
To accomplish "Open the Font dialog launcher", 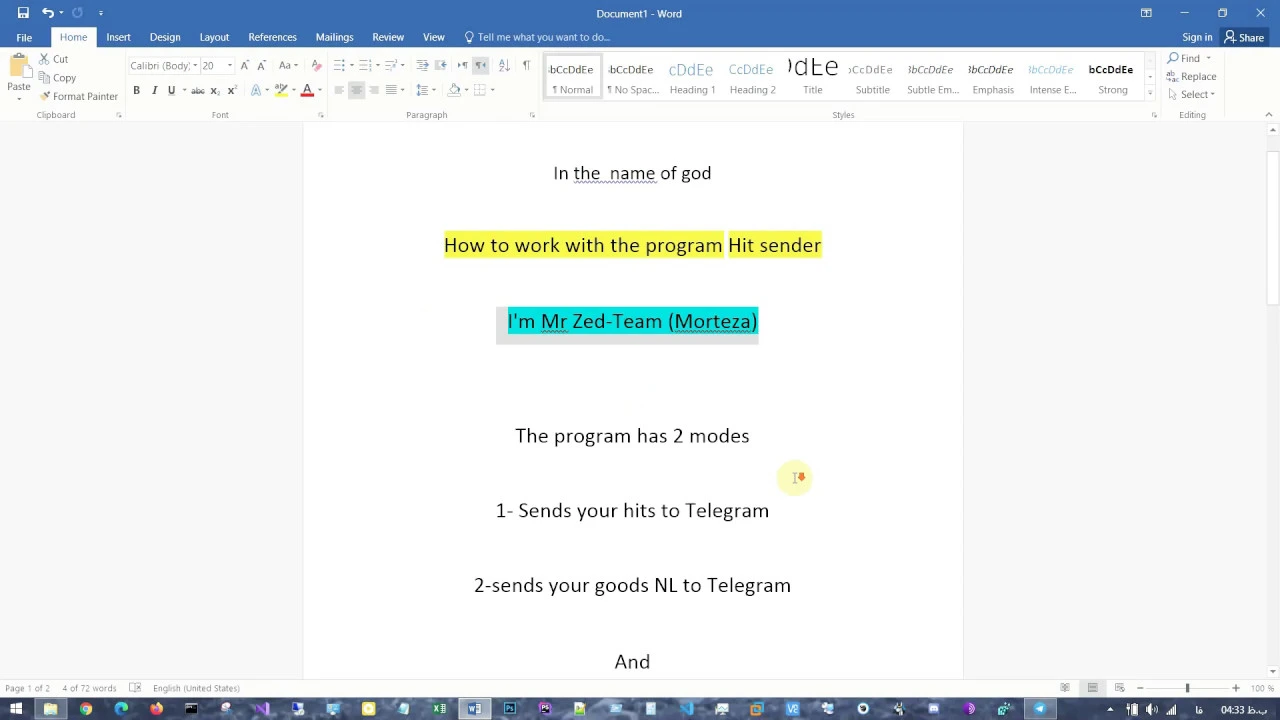I will (x=320, y=115).
